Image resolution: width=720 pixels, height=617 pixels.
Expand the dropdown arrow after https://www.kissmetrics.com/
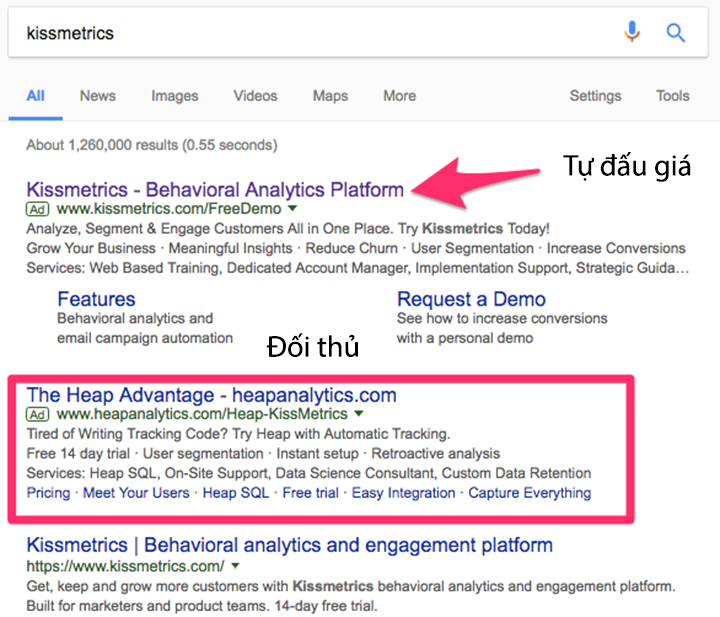click(x=236, y=566)
